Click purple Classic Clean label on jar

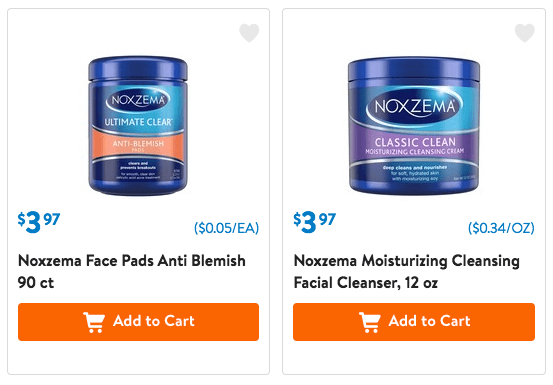414,145
